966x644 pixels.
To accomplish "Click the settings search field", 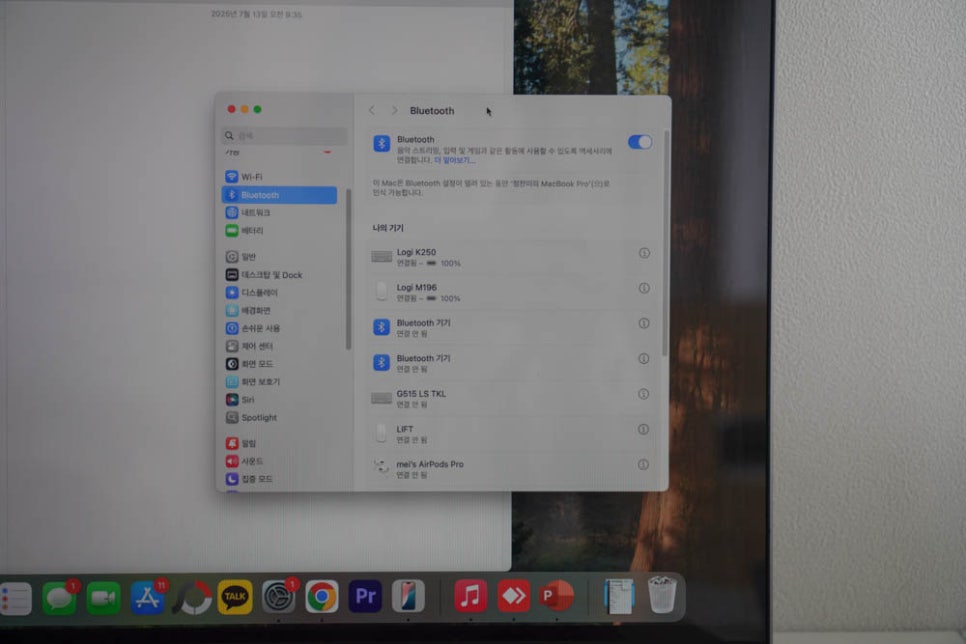I will (284, 136).
